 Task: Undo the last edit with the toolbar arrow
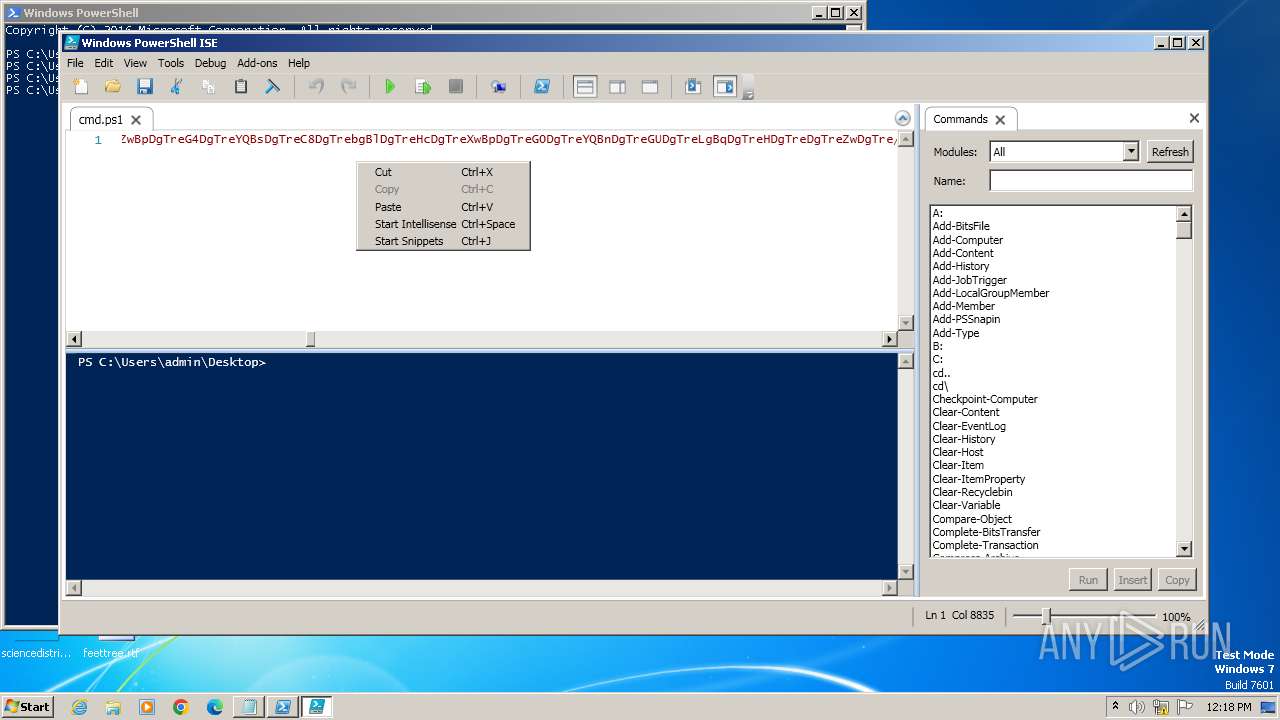click(x=316, y=87)
